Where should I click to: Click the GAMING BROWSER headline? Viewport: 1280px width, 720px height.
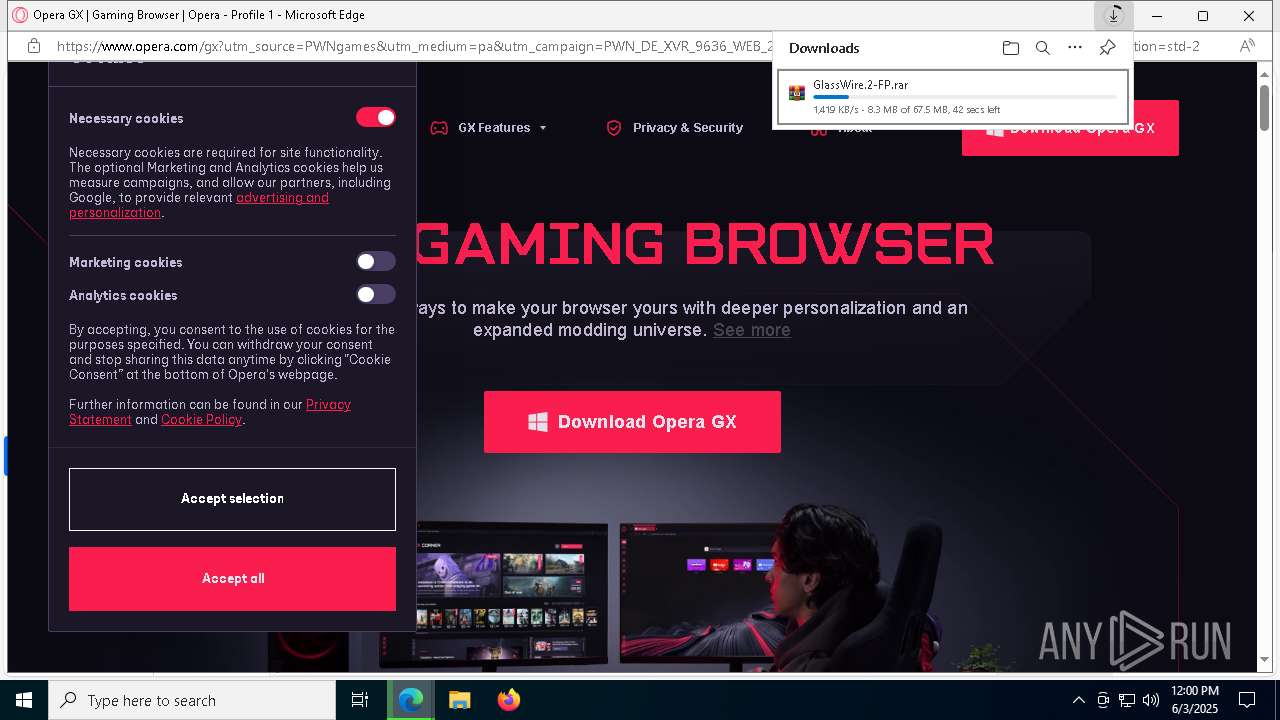click(x=704, y=243)
